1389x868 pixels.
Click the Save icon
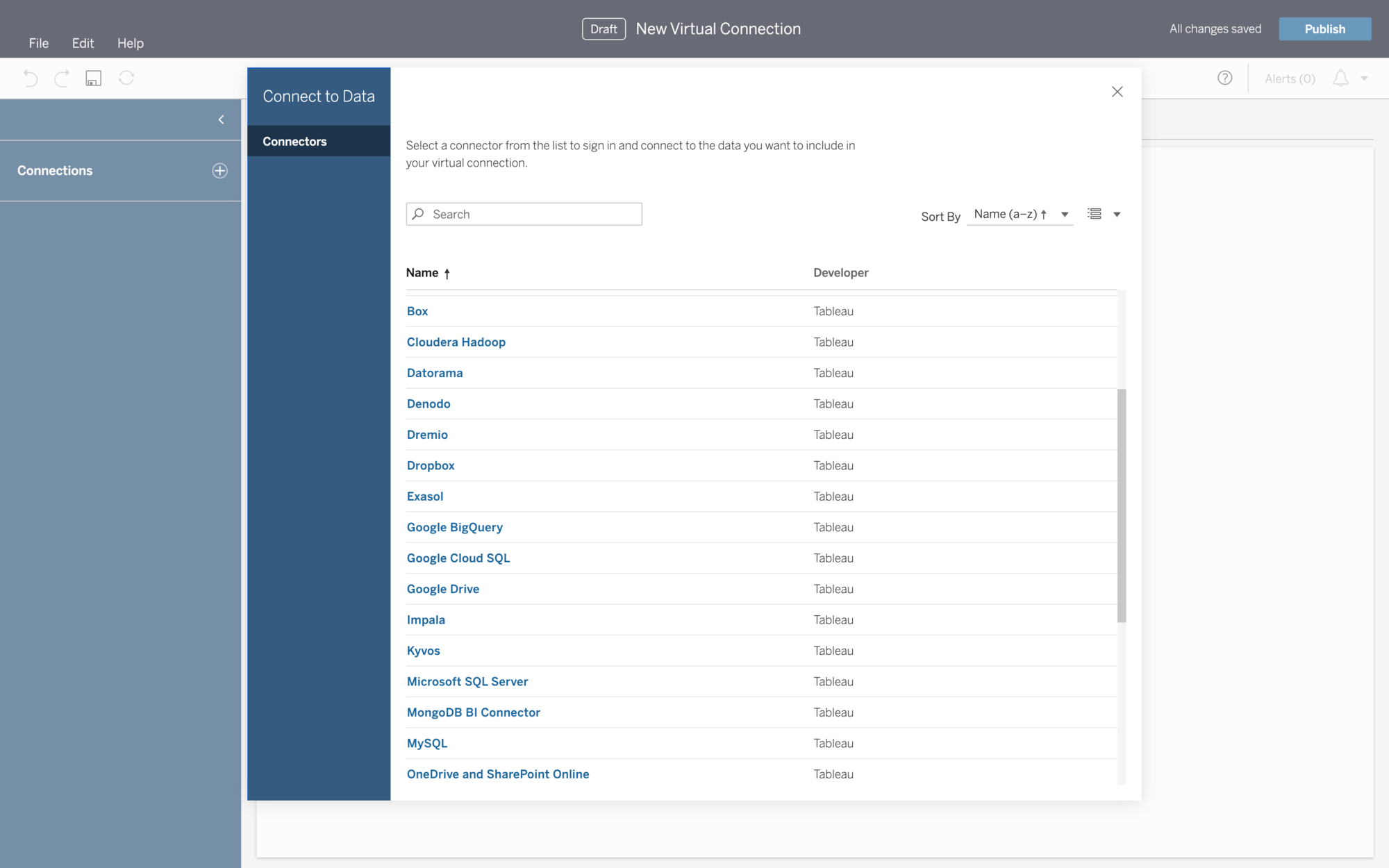[x=93, y=78]
